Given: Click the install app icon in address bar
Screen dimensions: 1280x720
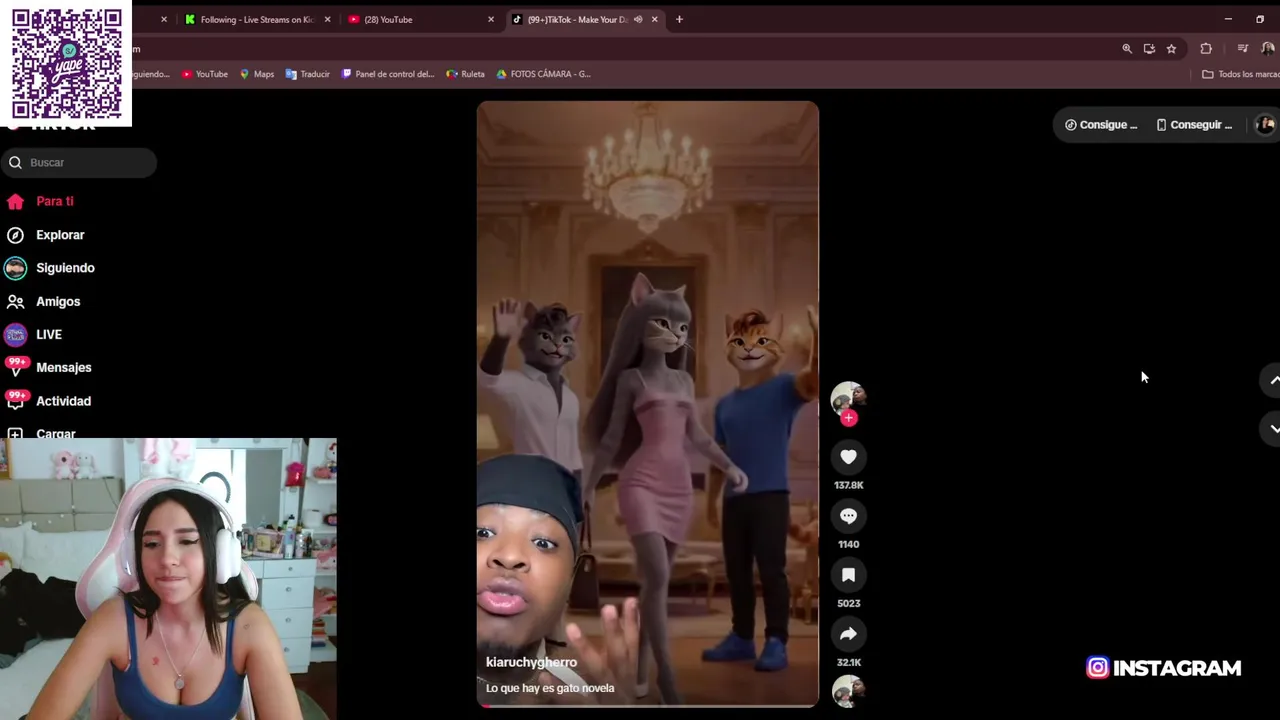Looking at the screenshot, I should pos(1149,48).
